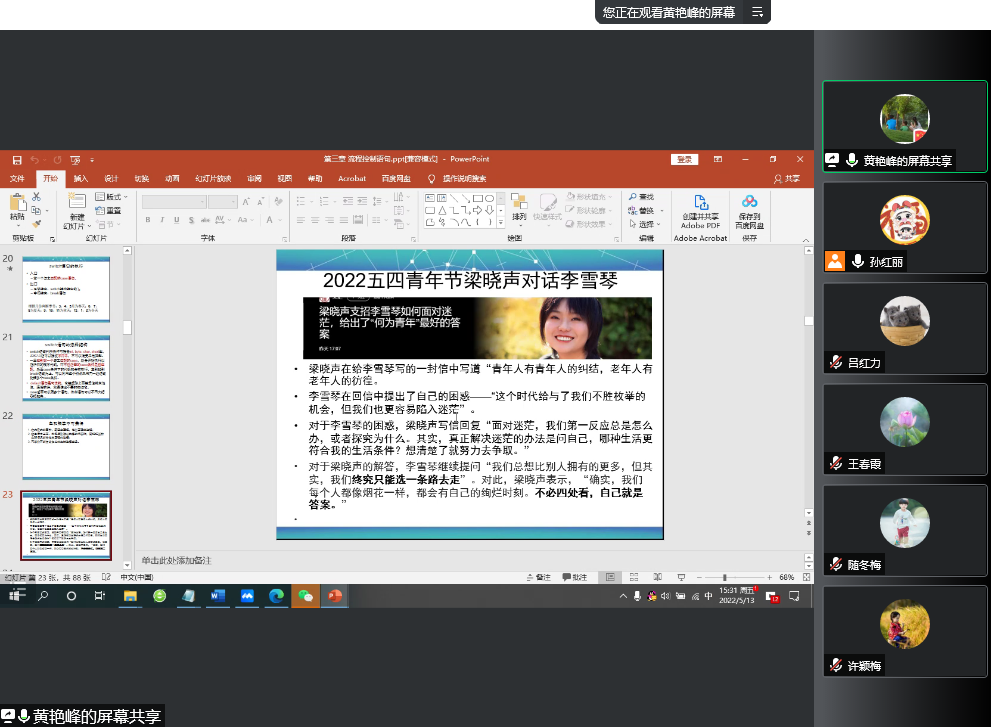Click the 登录 sign-in button
Image resolution: width=991 pixels, height=727 pixels.
[x=684, y=159]
